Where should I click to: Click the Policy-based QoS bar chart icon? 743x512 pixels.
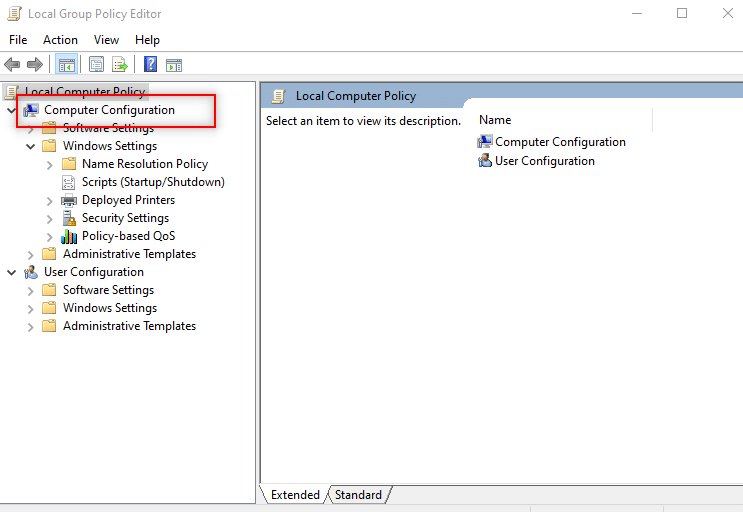pos(69,236)
